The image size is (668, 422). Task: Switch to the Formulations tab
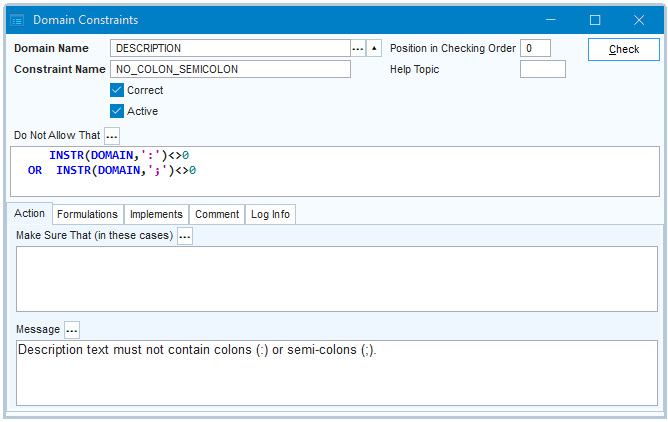(87, 214)
